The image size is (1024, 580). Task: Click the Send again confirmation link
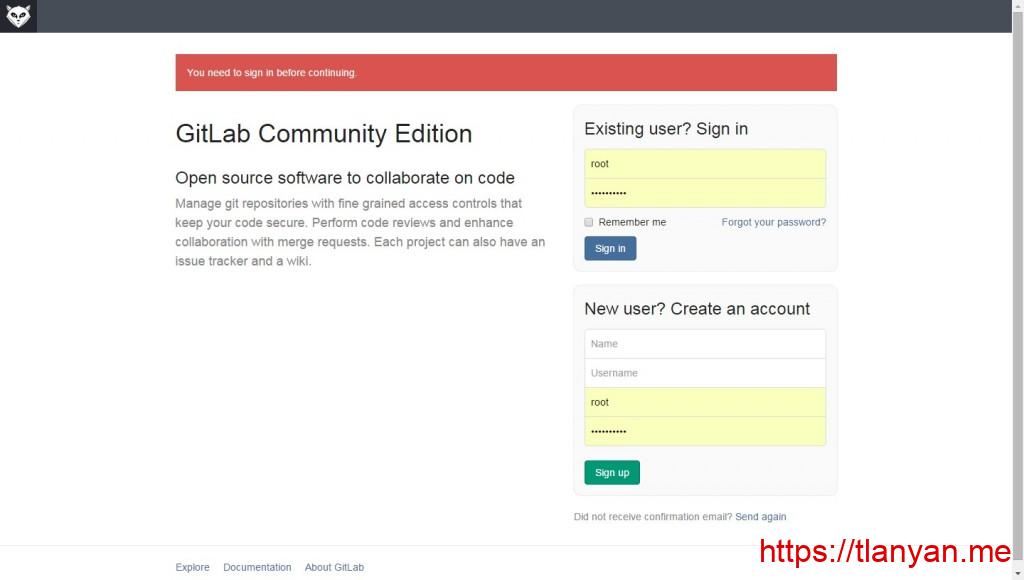761,516
